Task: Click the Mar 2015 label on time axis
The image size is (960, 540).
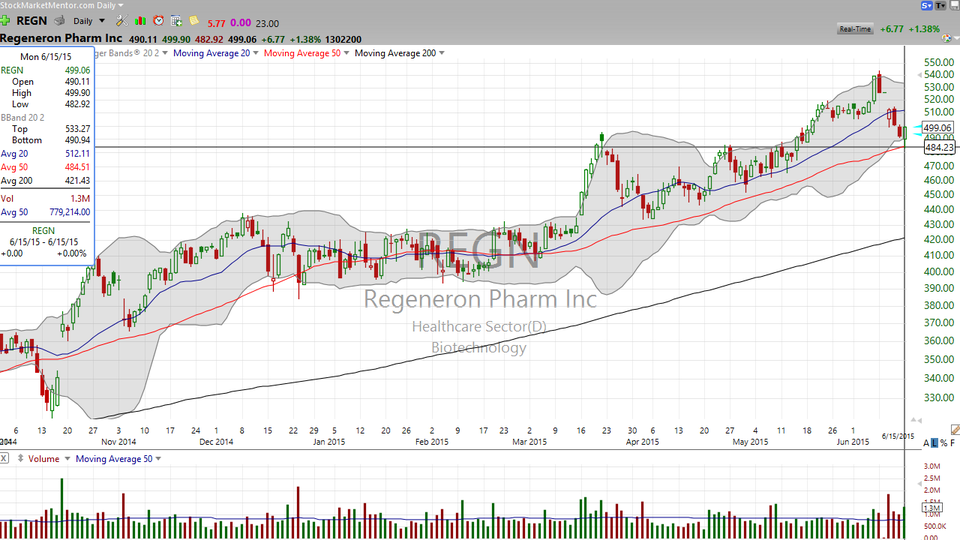Action: (x=530, y=441)
